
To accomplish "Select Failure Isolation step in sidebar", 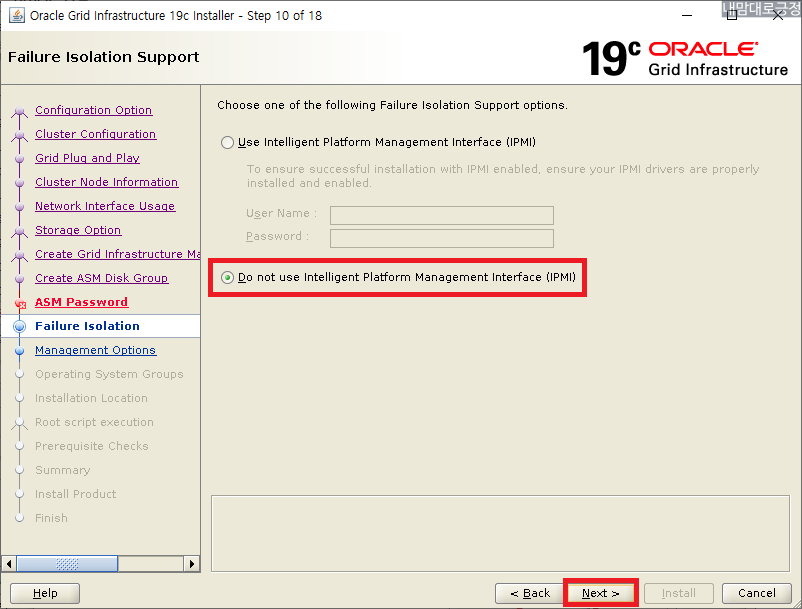I will (x=87, y=326).
